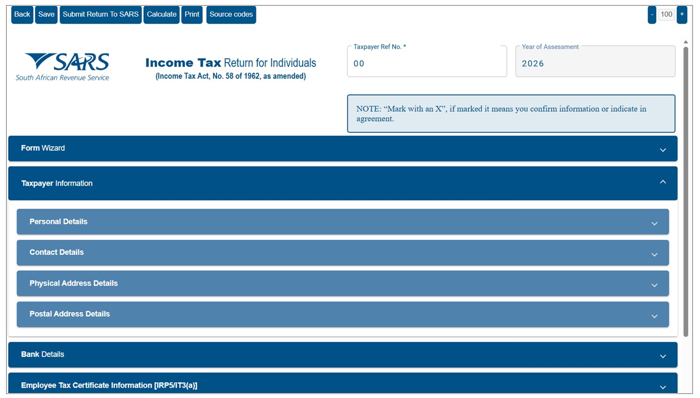
Task: Open Source codes reference
Action: click(x=231, y=15)
